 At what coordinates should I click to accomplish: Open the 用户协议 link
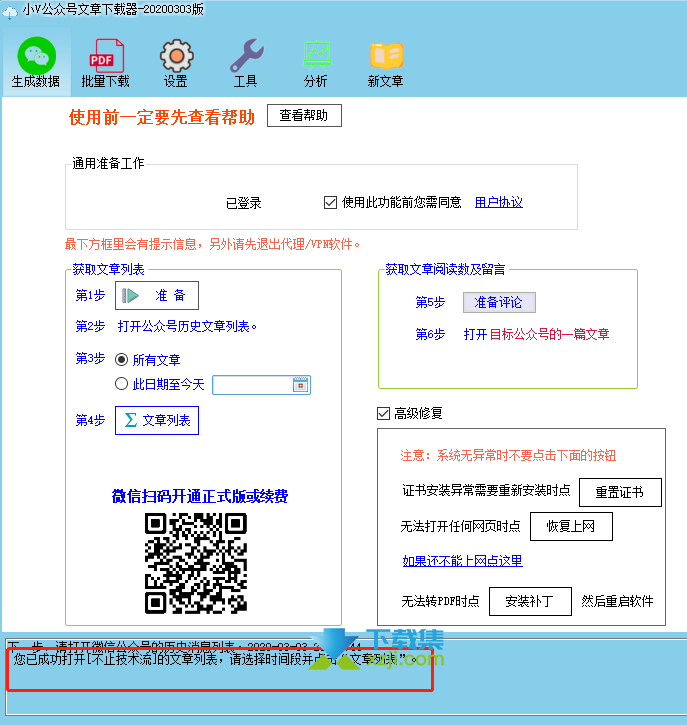coord(499,202)
